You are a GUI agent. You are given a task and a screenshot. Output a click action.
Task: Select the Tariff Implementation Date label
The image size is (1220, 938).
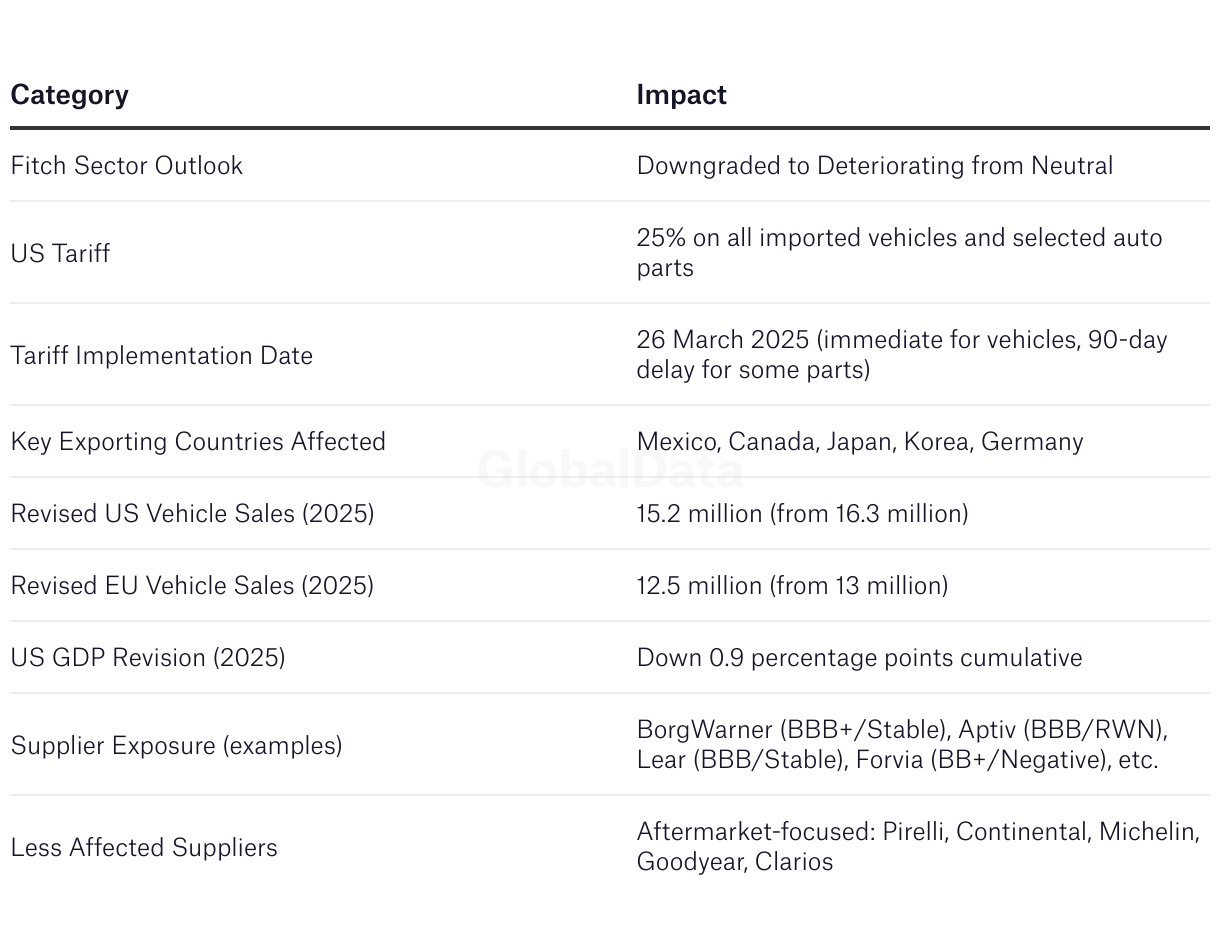pyautogui.click(x=162, y=355)
